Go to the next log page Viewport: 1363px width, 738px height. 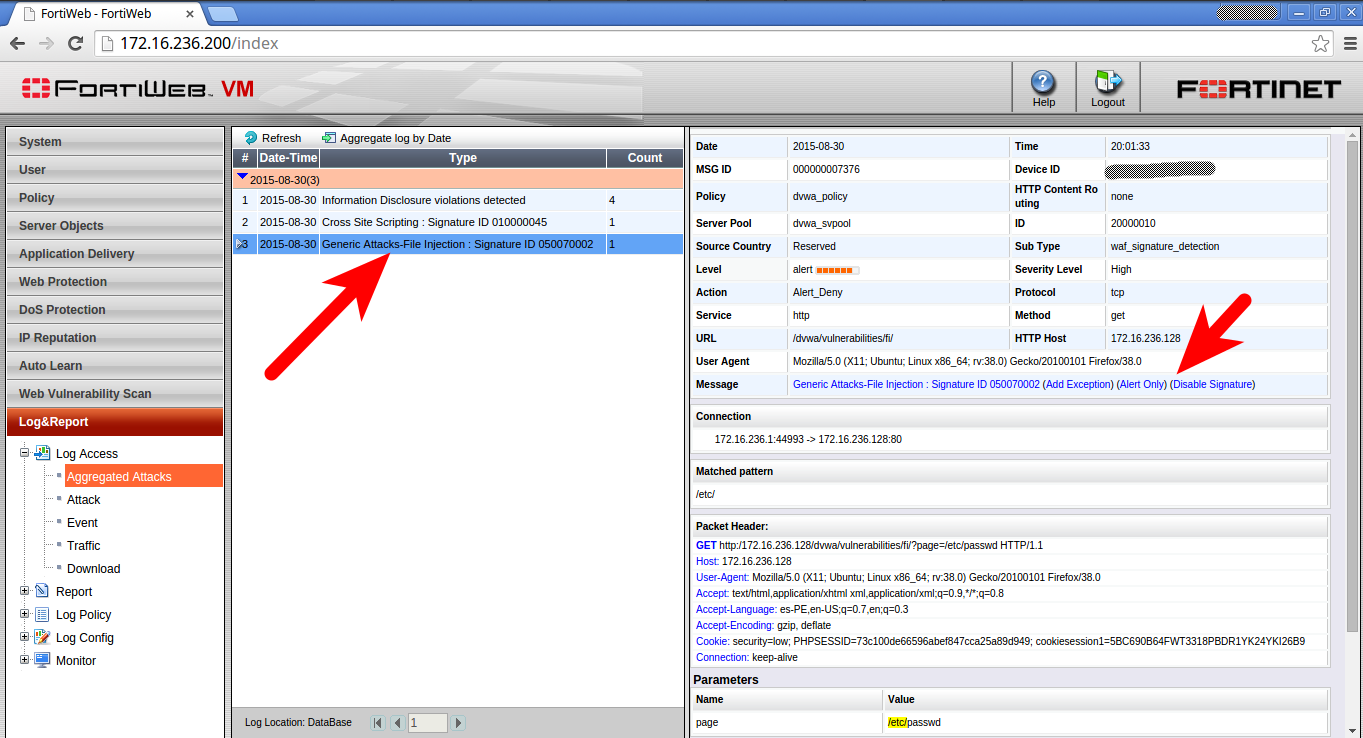pyautogui.click(x=458, y=723)
